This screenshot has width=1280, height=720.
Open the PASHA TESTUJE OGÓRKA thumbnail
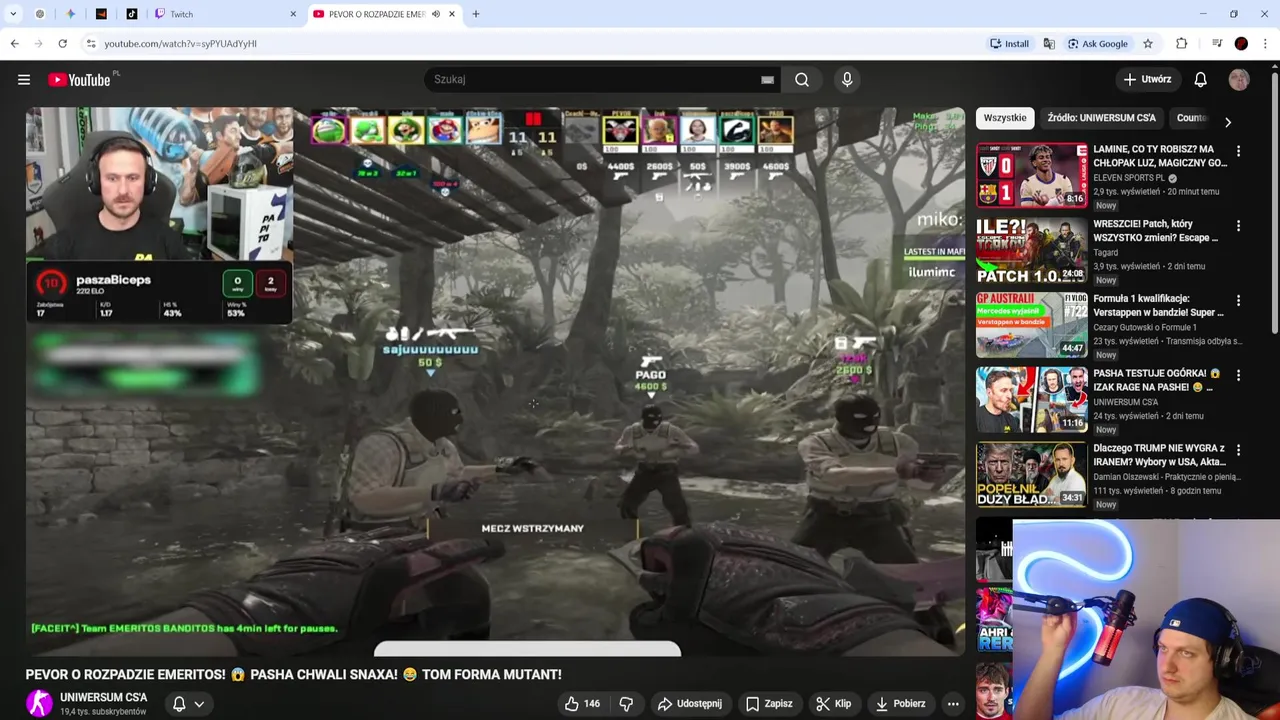point(1031,399)
